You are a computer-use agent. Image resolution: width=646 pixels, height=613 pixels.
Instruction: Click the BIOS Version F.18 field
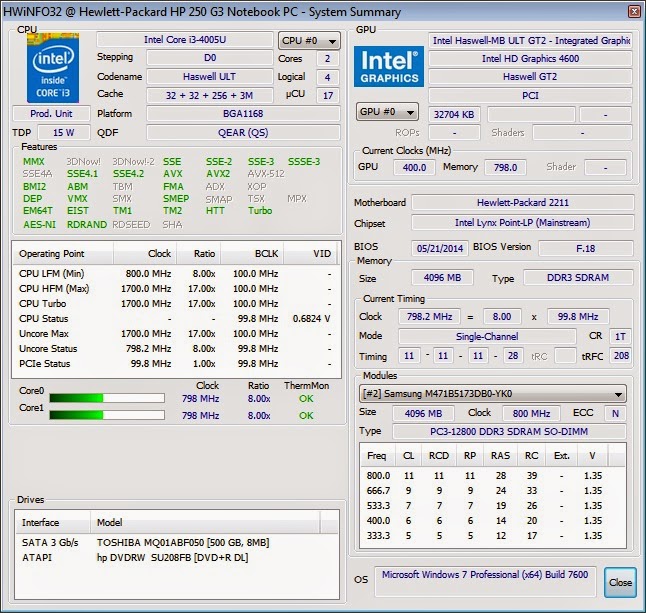(585, 248)
